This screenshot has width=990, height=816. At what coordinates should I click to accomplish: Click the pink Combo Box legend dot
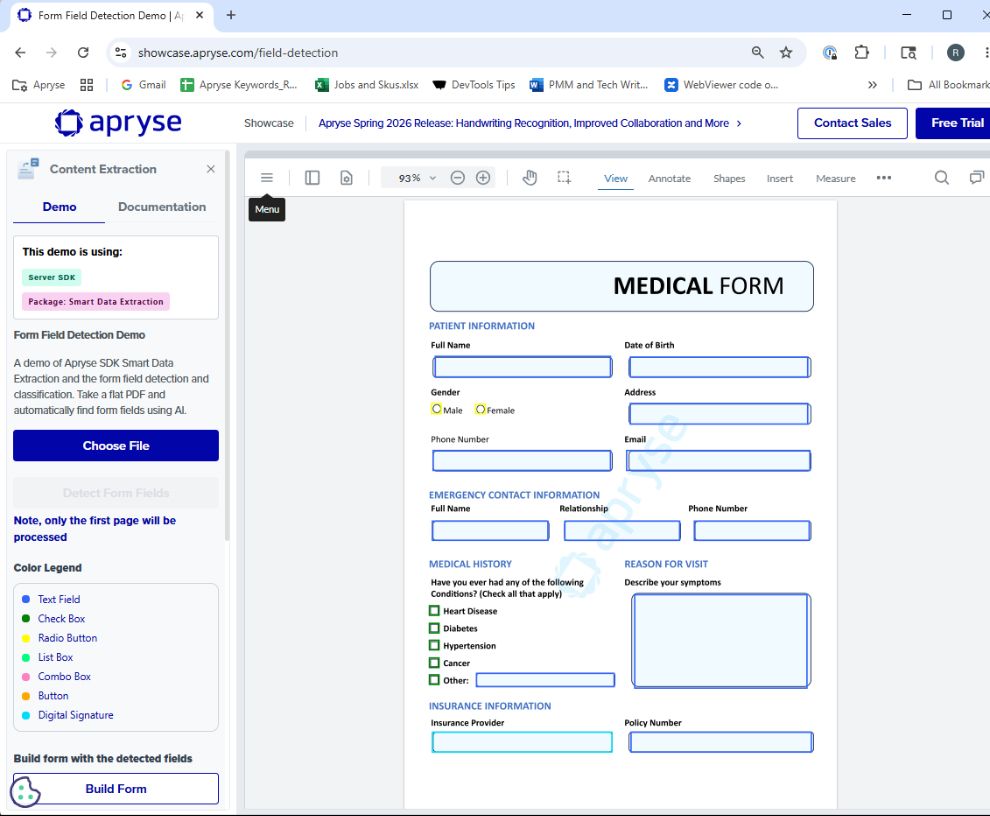[26, 676]
